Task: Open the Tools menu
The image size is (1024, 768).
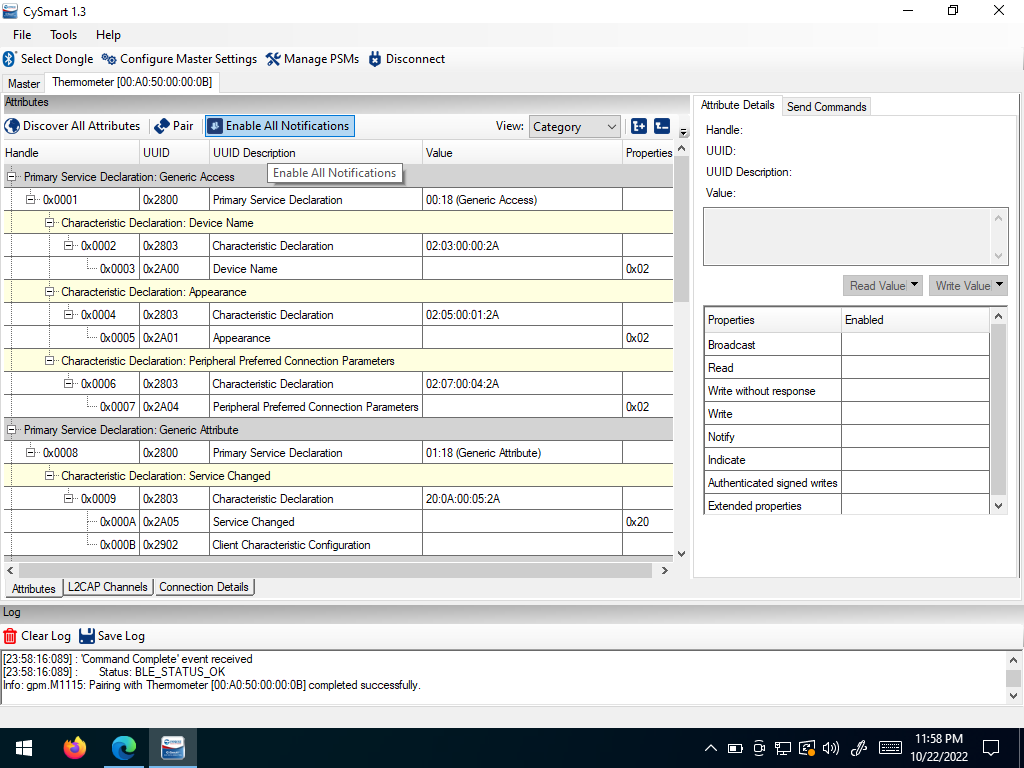Action: pos(63,35)
